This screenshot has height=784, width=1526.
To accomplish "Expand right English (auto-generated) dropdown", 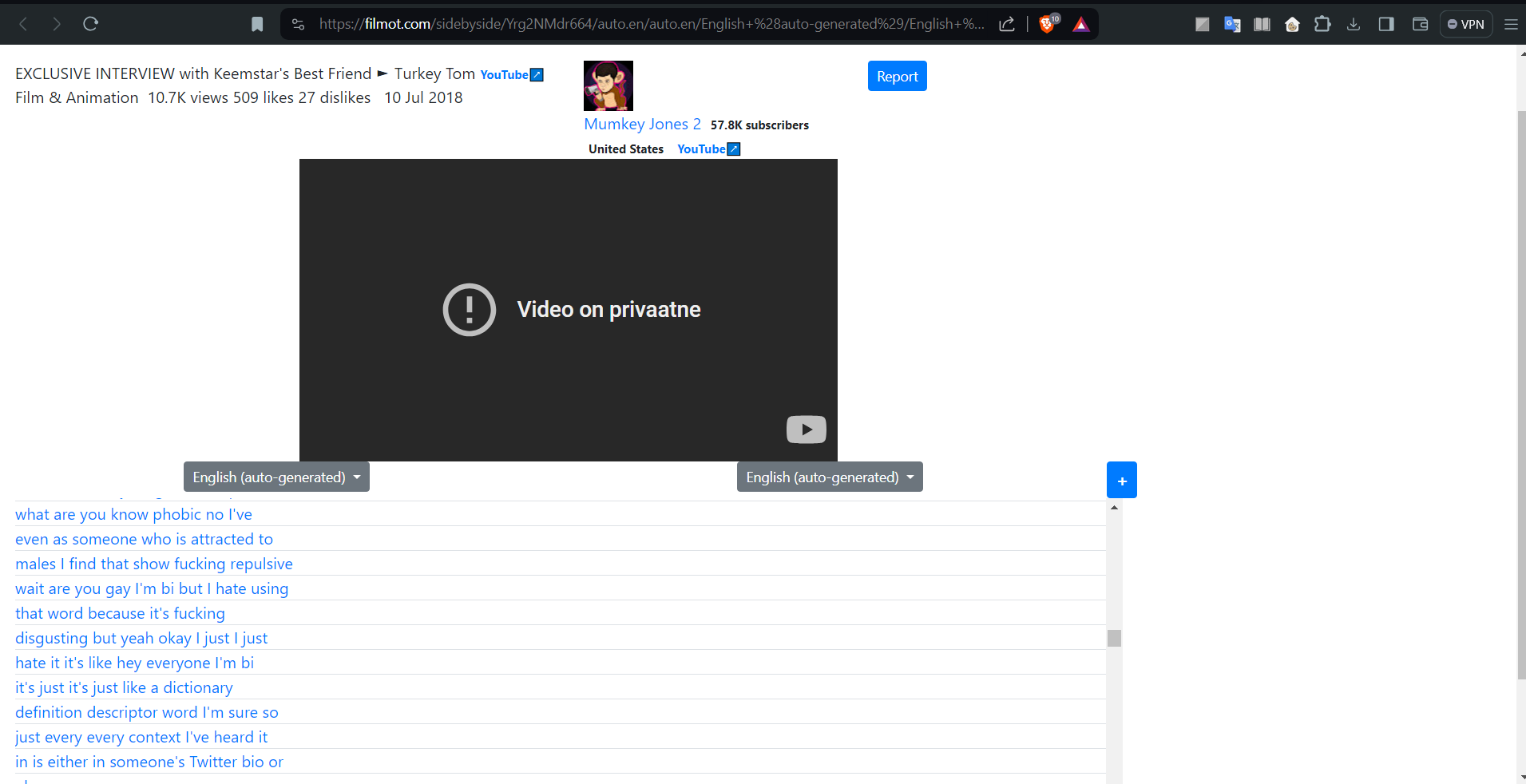I will click(830, 477).
